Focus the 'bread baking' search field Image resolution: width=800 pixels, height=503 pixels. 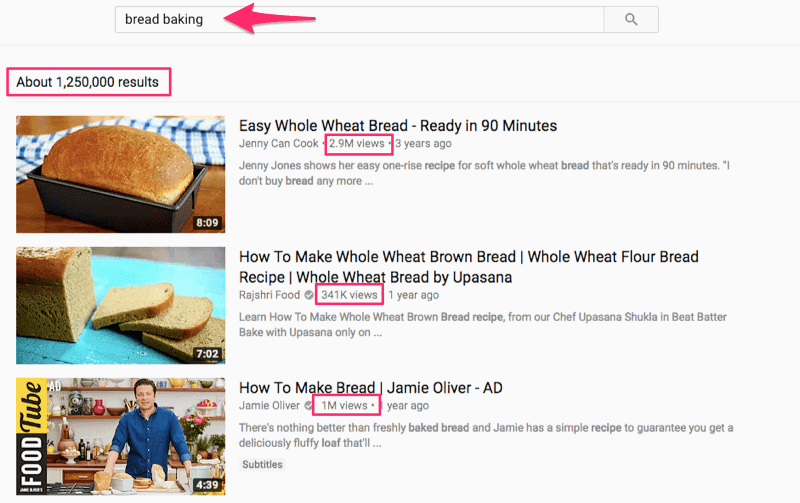point(360,20)
